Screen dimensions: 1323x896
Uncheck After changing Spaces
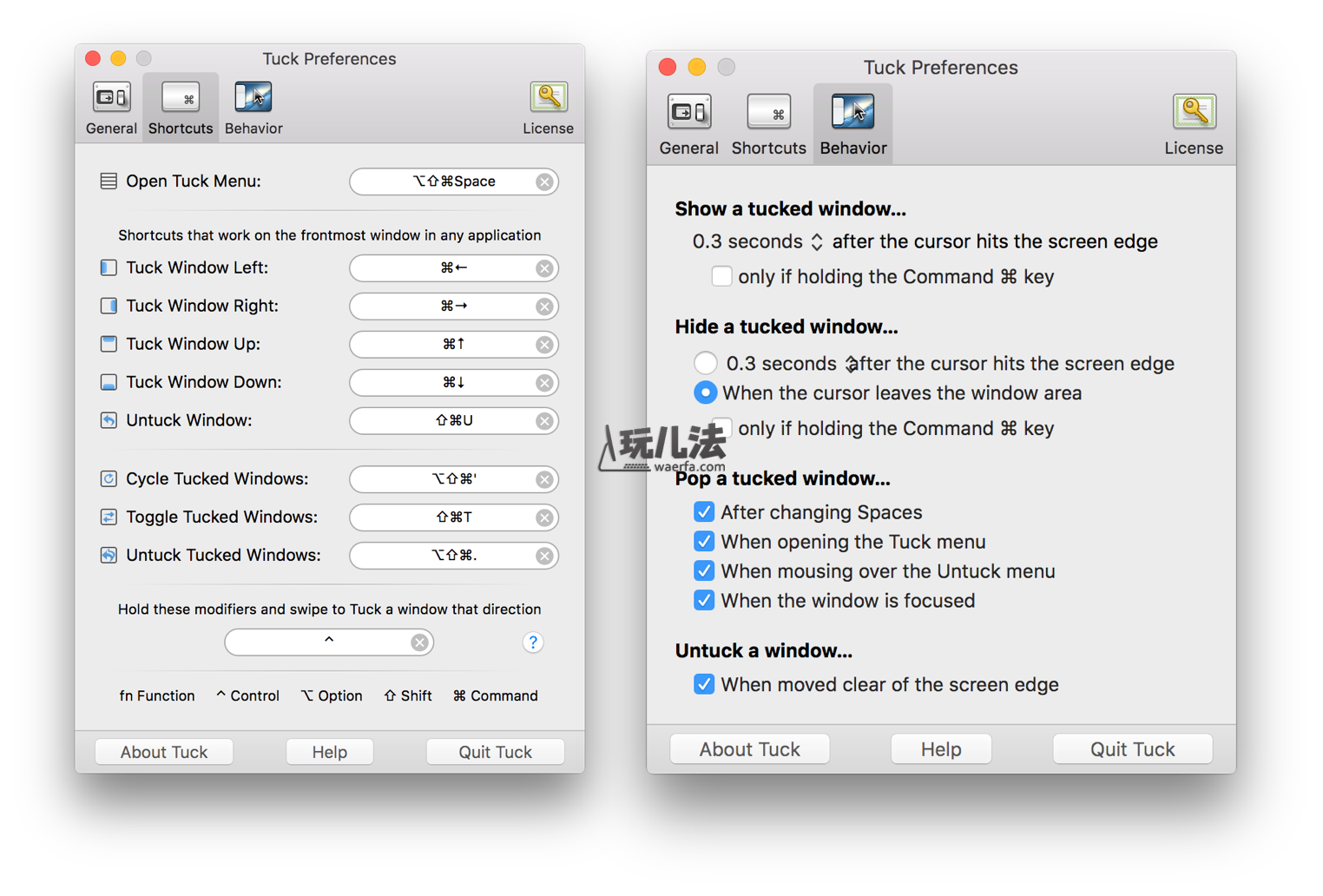(704, 512)
